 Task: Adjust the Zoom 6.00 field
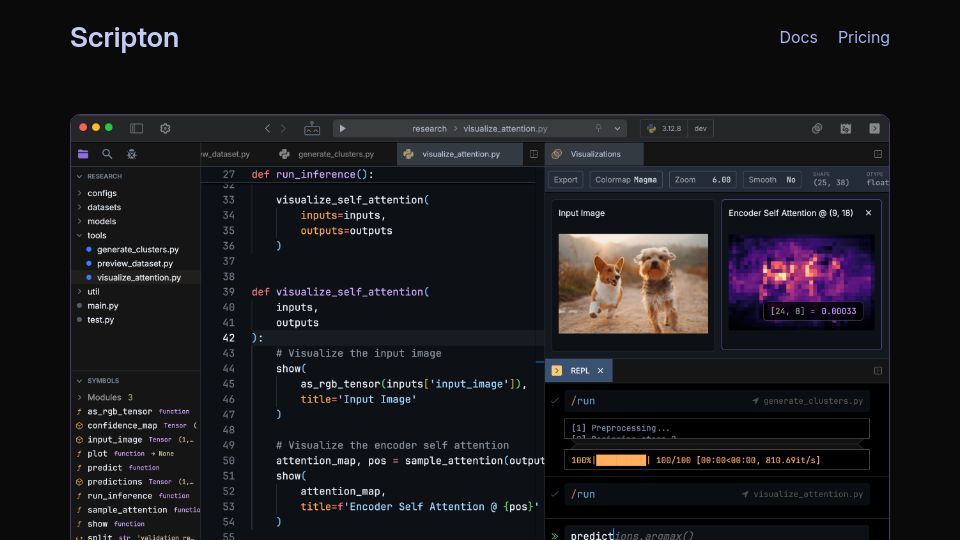pyautogui.click(x=703, y=180)
